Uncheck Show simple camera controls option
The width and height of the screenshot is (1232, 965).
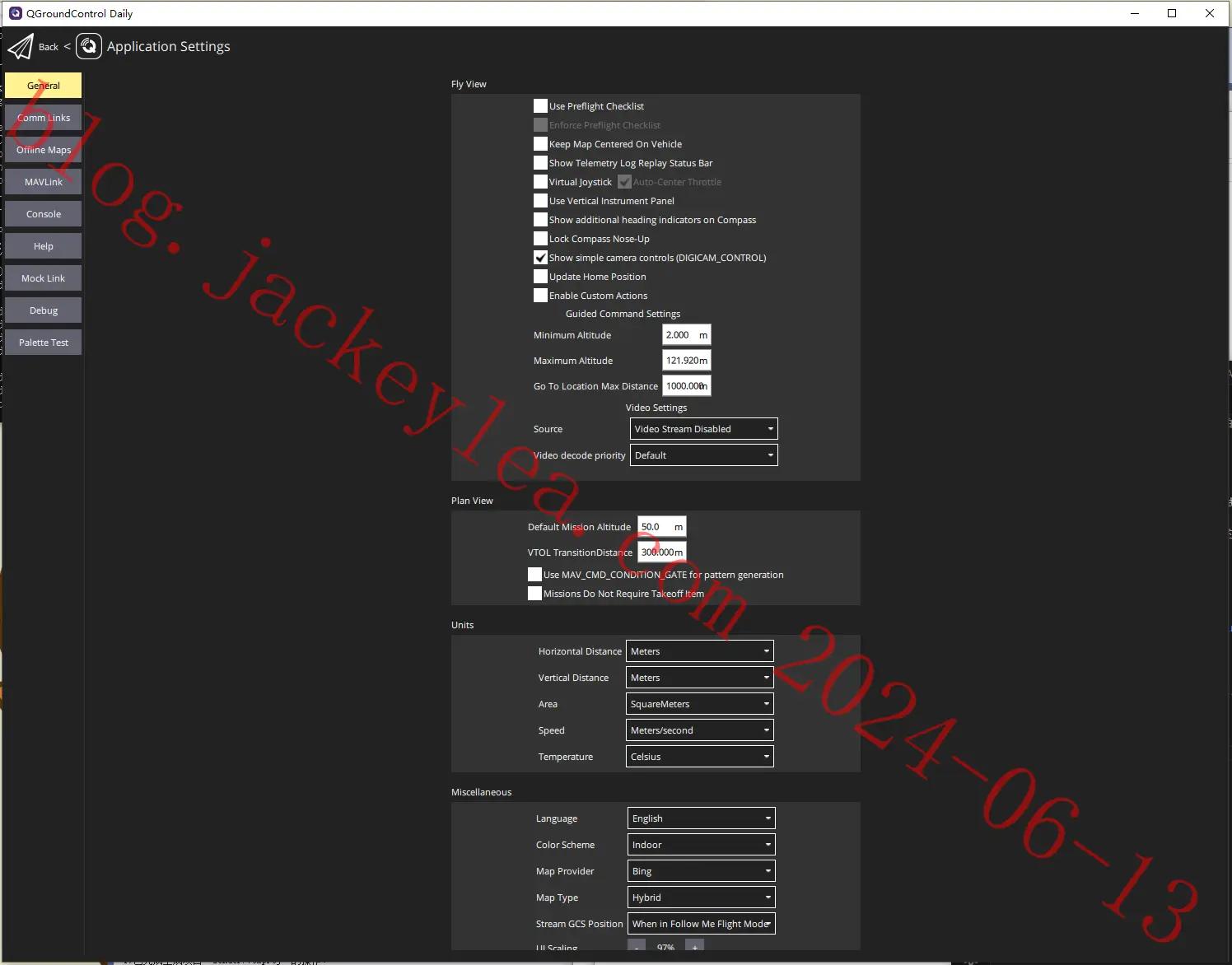pos(540,258)
